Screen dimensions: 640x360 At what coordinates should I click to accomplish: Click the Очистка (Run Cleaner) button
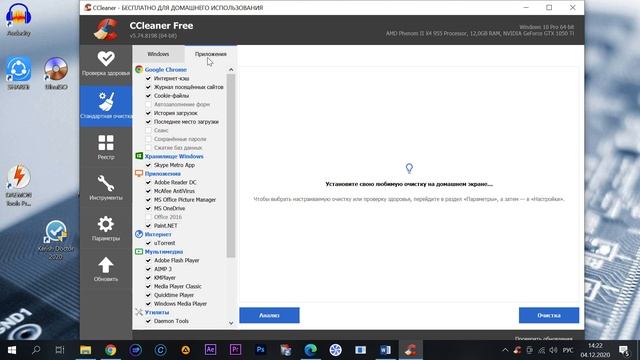549,315
